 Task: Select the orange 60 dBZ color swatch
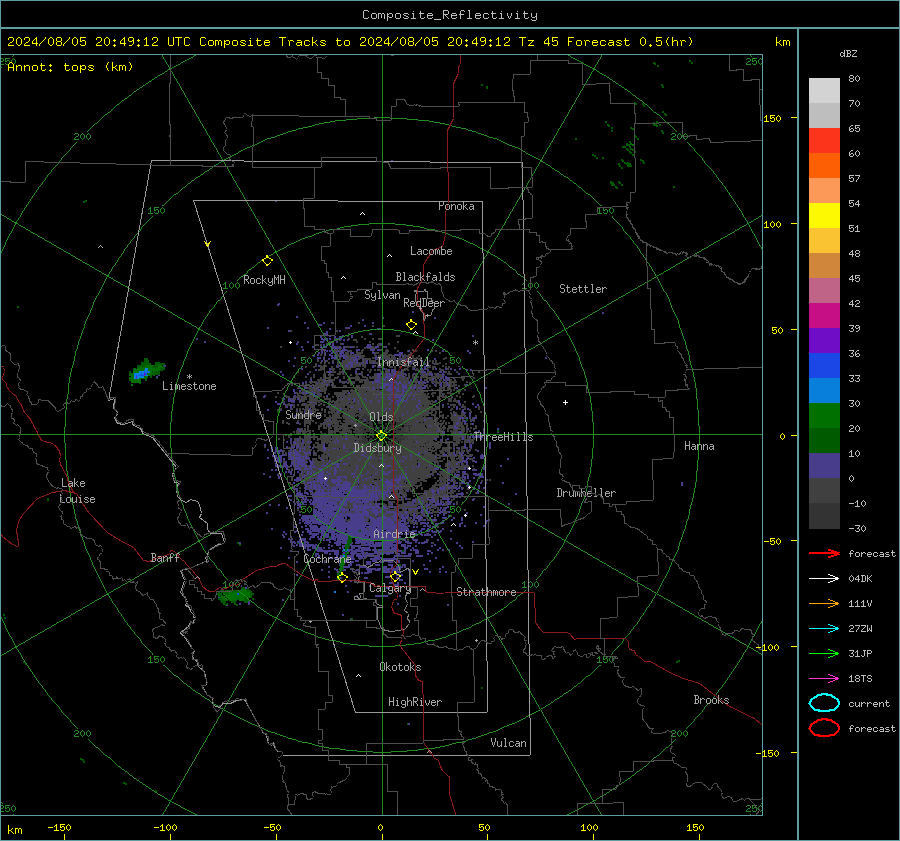824,165
